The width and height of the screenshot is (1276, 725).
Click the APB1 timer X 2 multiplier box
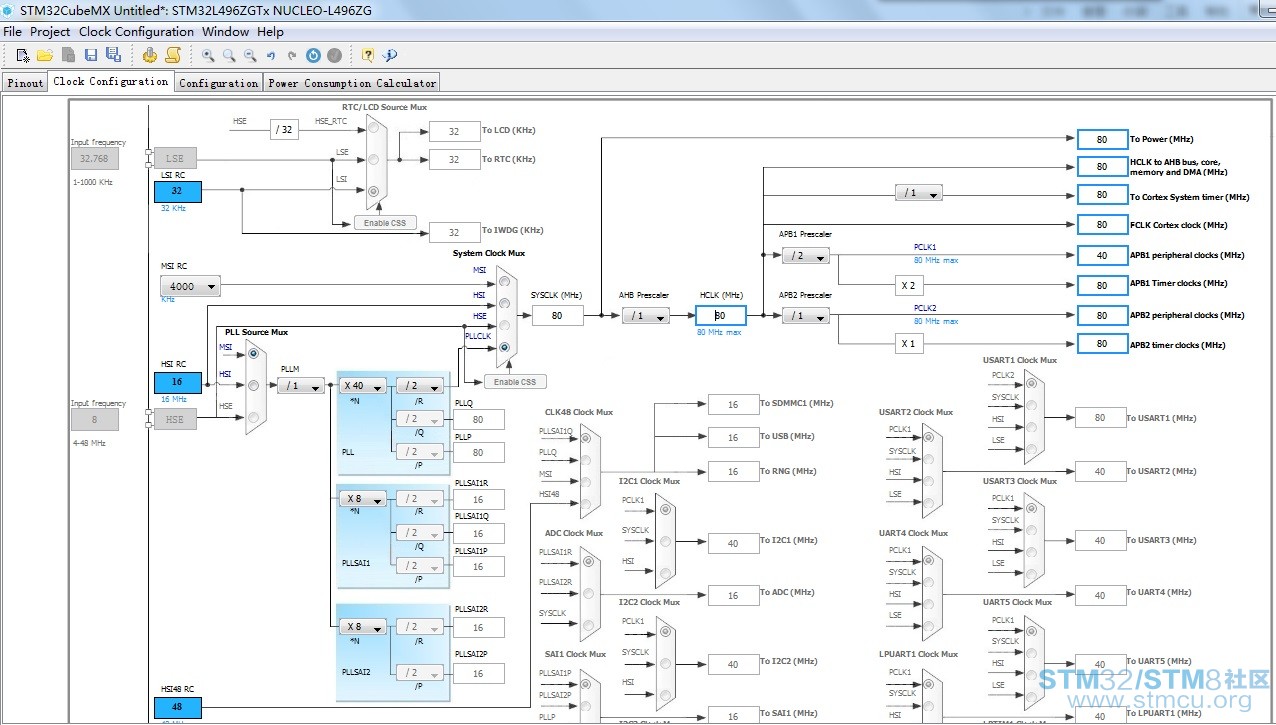coord(908,285)
